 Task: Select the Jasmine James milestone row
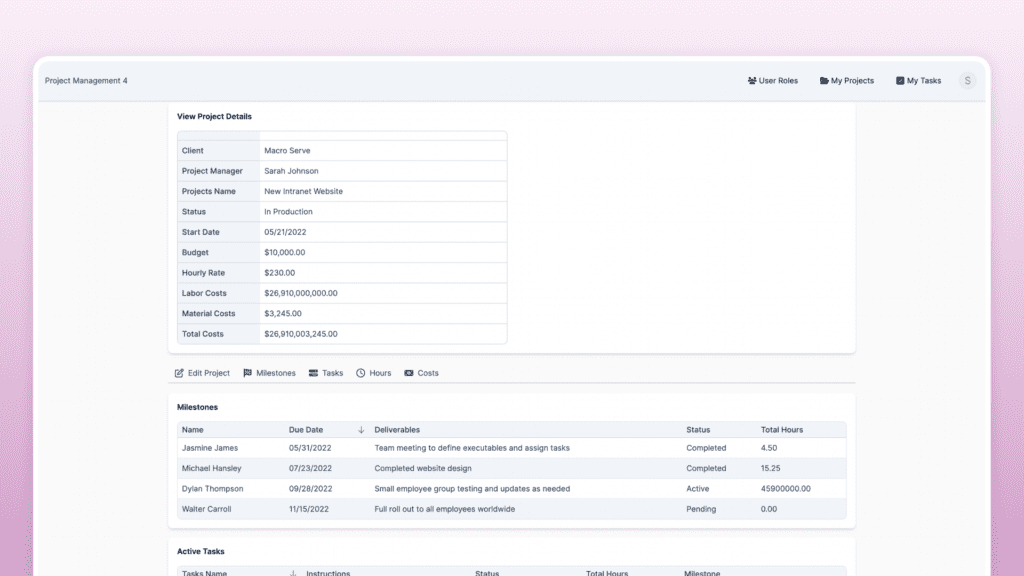[212, 448]
